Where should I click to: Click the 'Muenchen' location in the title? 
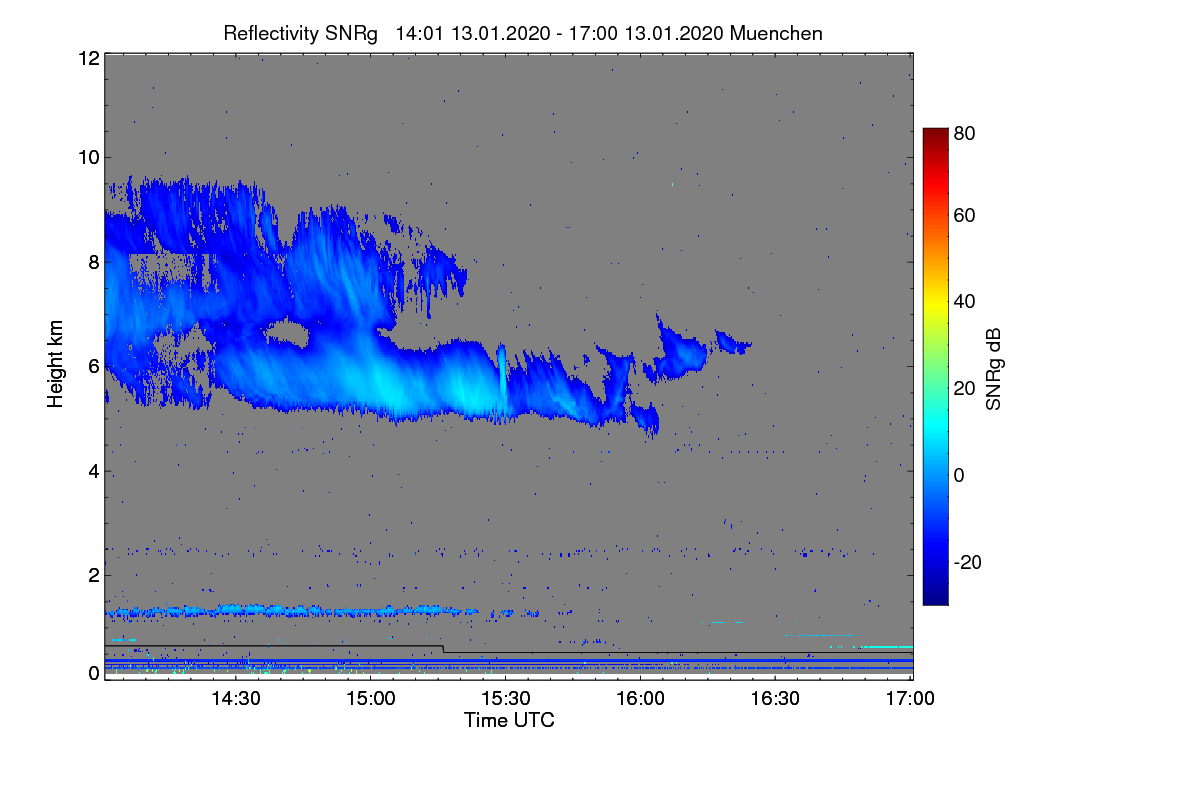pos(777,33)
